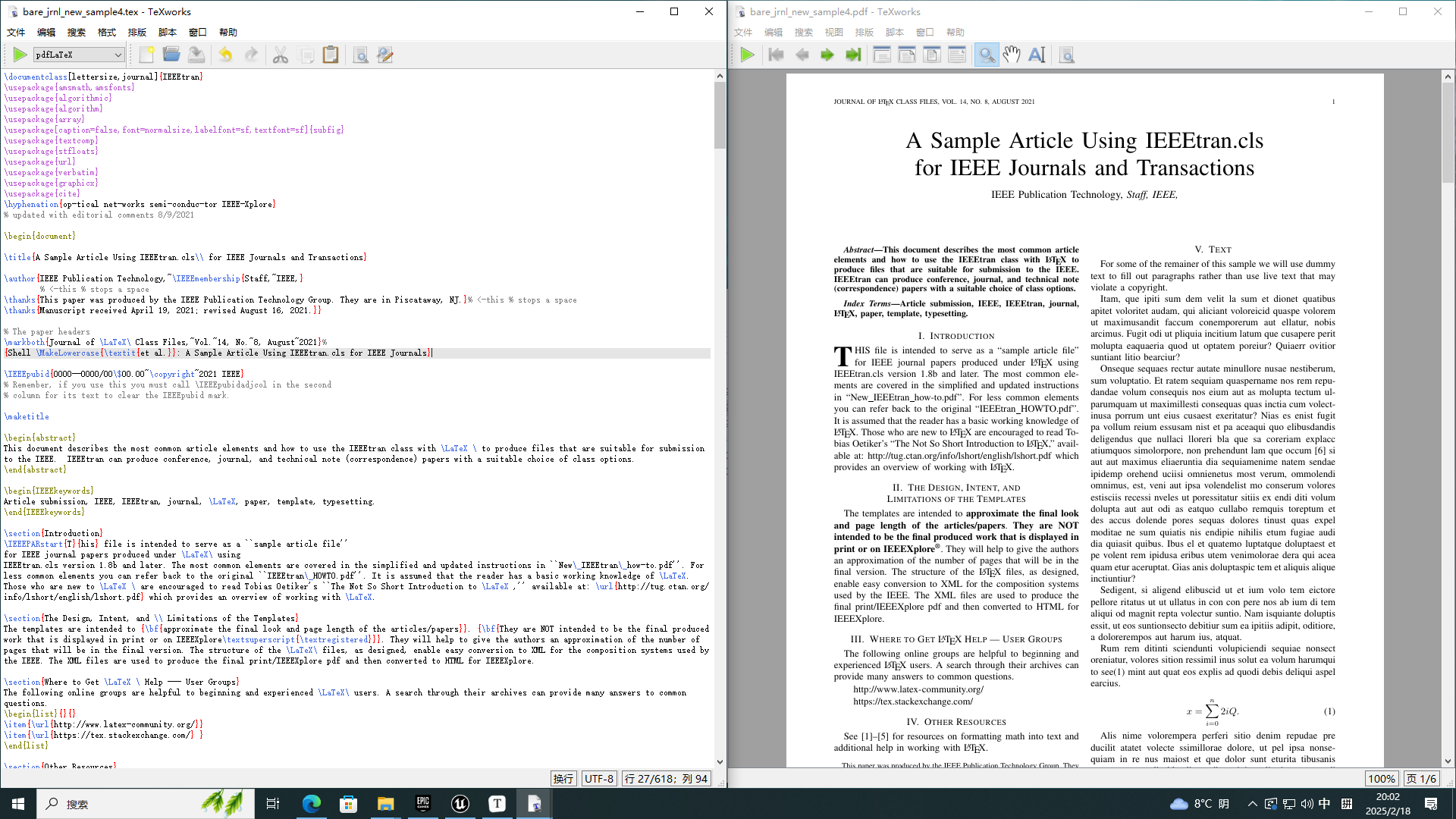Go to previous PDF page
This screenshot has width=1456, height=819.
[x=802, y=55]
